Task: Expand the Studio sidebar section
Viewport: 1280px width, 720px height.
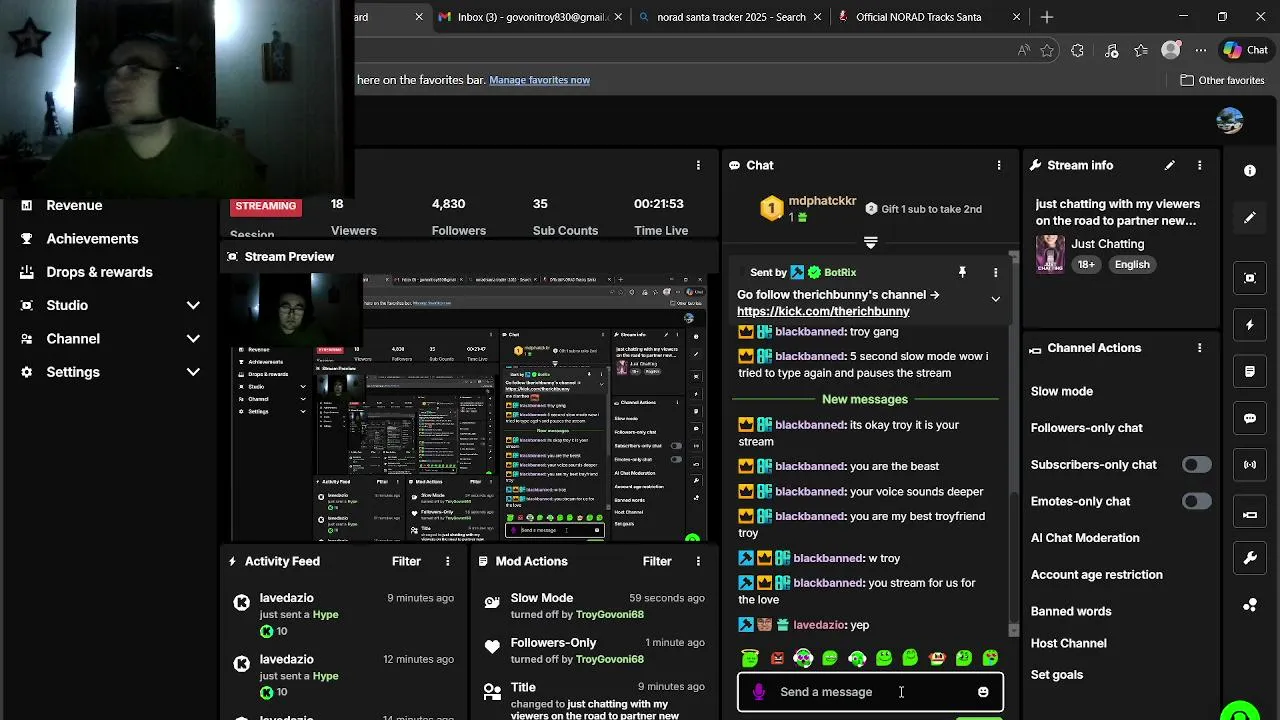Action: pos(193,305)
